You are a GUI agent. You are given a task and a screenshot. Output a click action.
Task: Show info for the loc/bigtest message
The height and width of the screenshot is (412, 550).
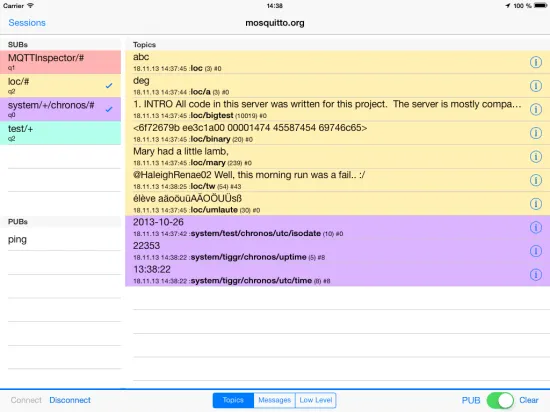coord(536,109)
